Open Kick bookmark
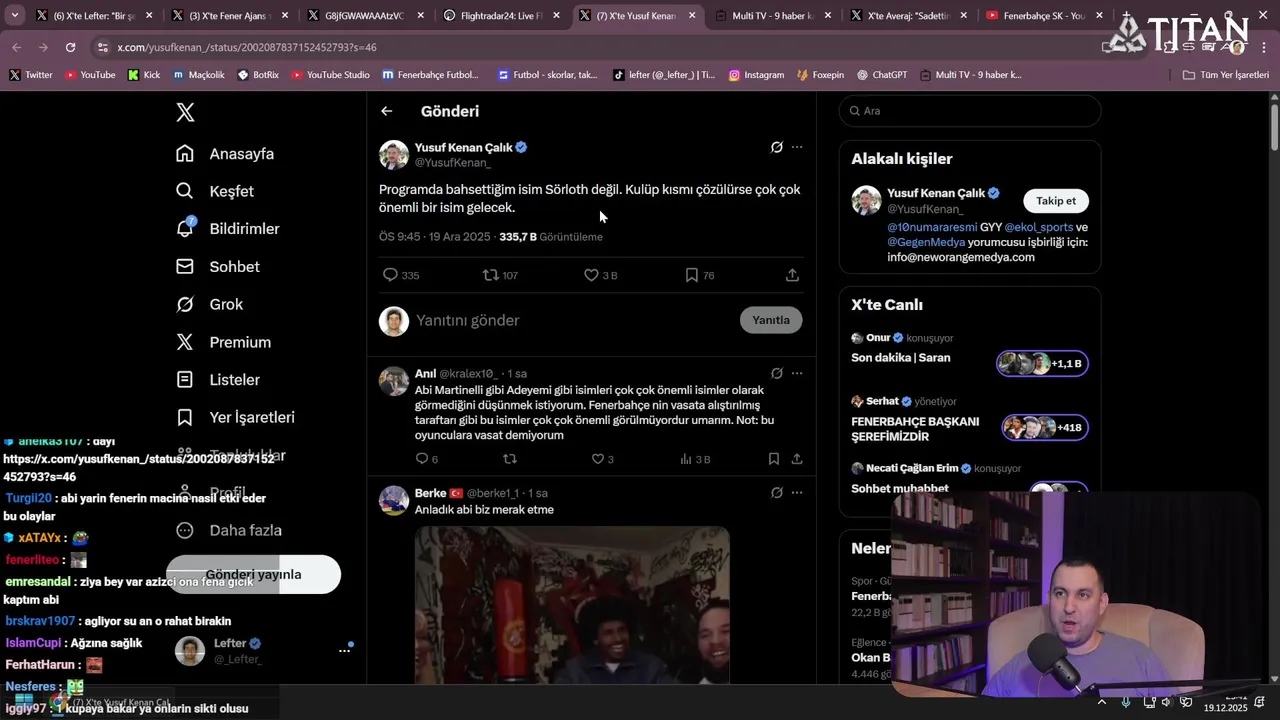The height and width of the screenshot is (720, 1280). click(144, 75)
